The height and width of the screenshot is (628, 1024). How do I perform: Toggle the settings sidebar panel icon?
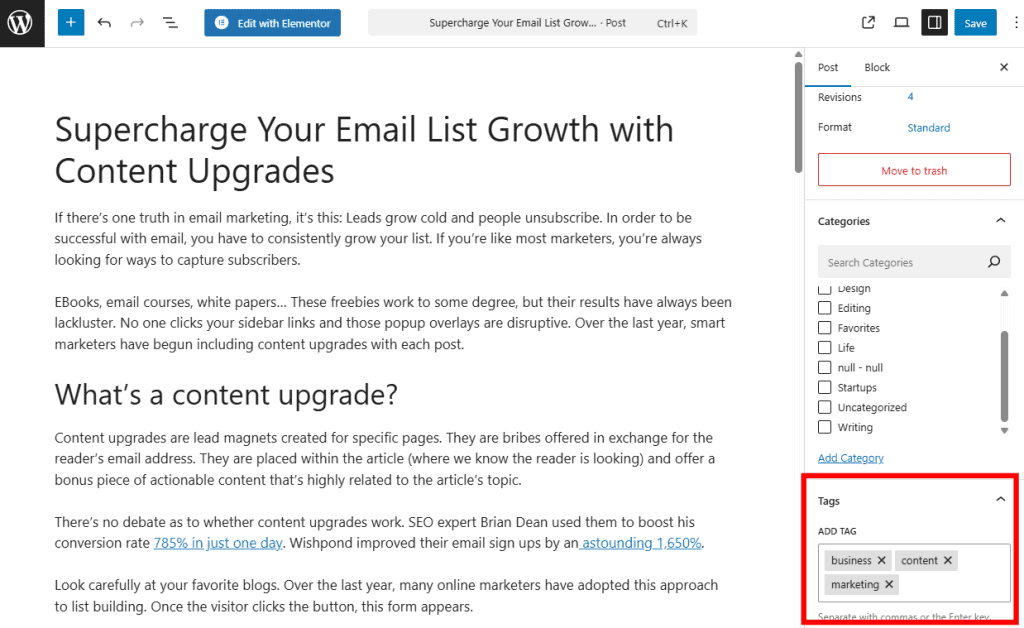[935, 23]
